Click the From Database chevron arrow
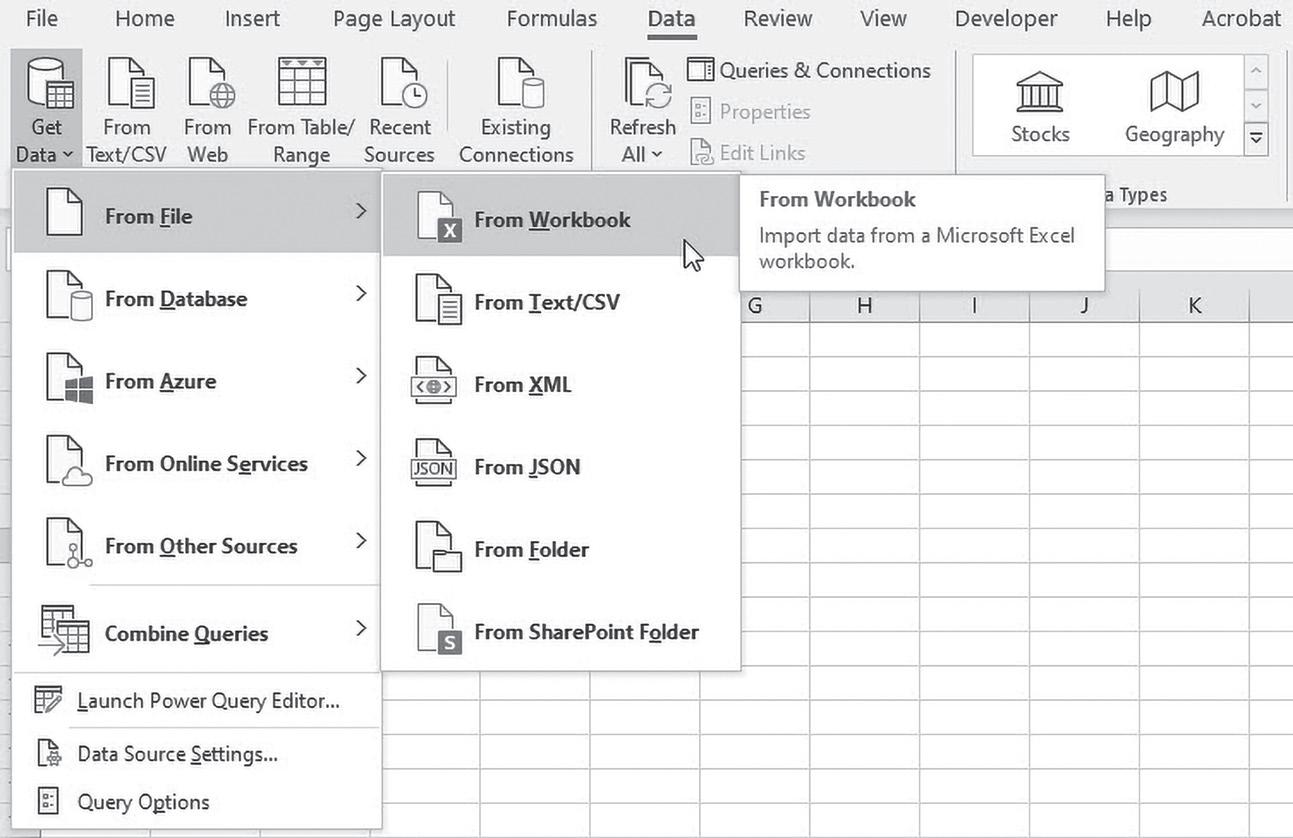The image size is (1293, 838). [x=361, y=294]
